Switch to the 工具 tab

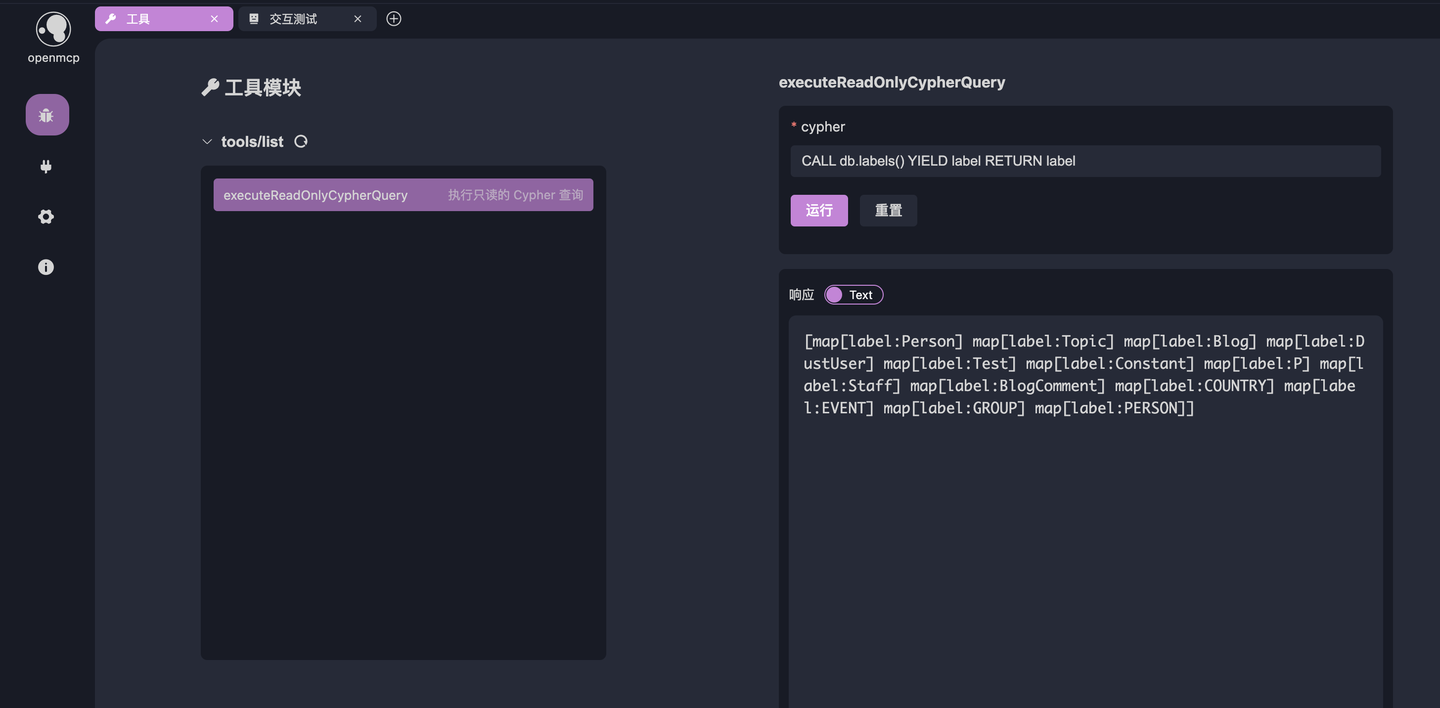click(x=164, y=19)
